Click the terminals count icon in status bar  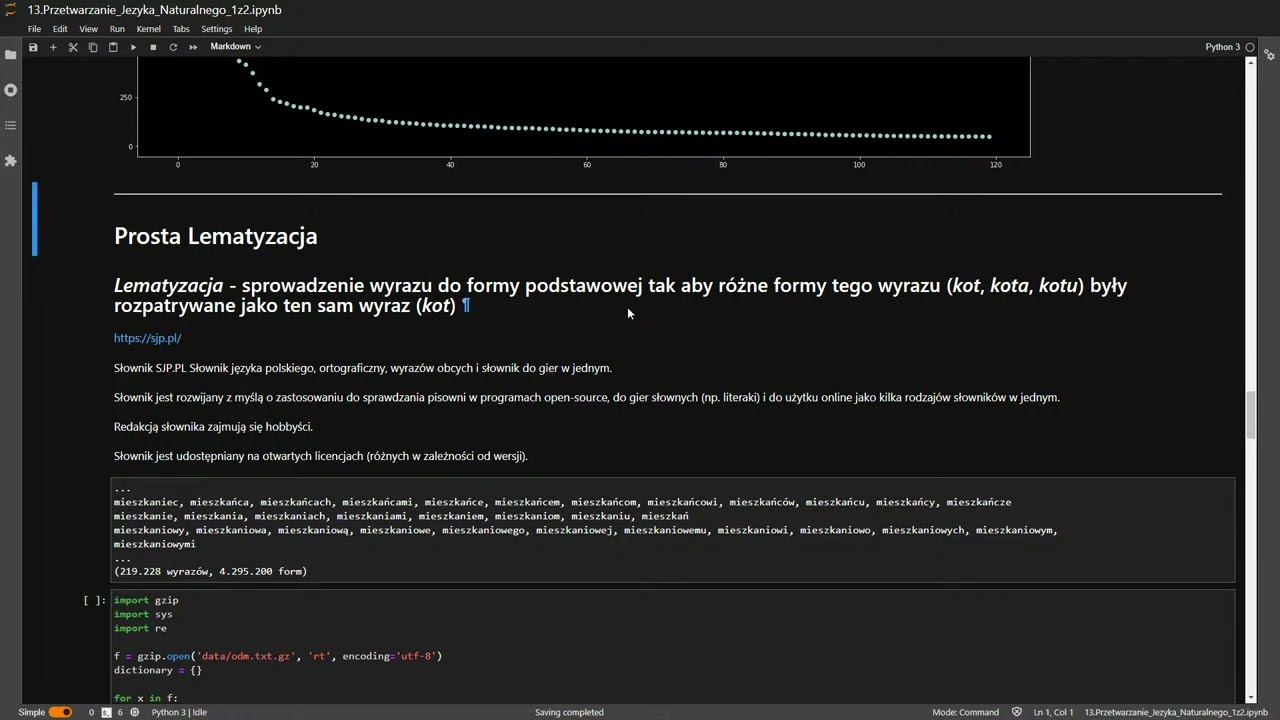pyautogui.click(x=107, y=712)
